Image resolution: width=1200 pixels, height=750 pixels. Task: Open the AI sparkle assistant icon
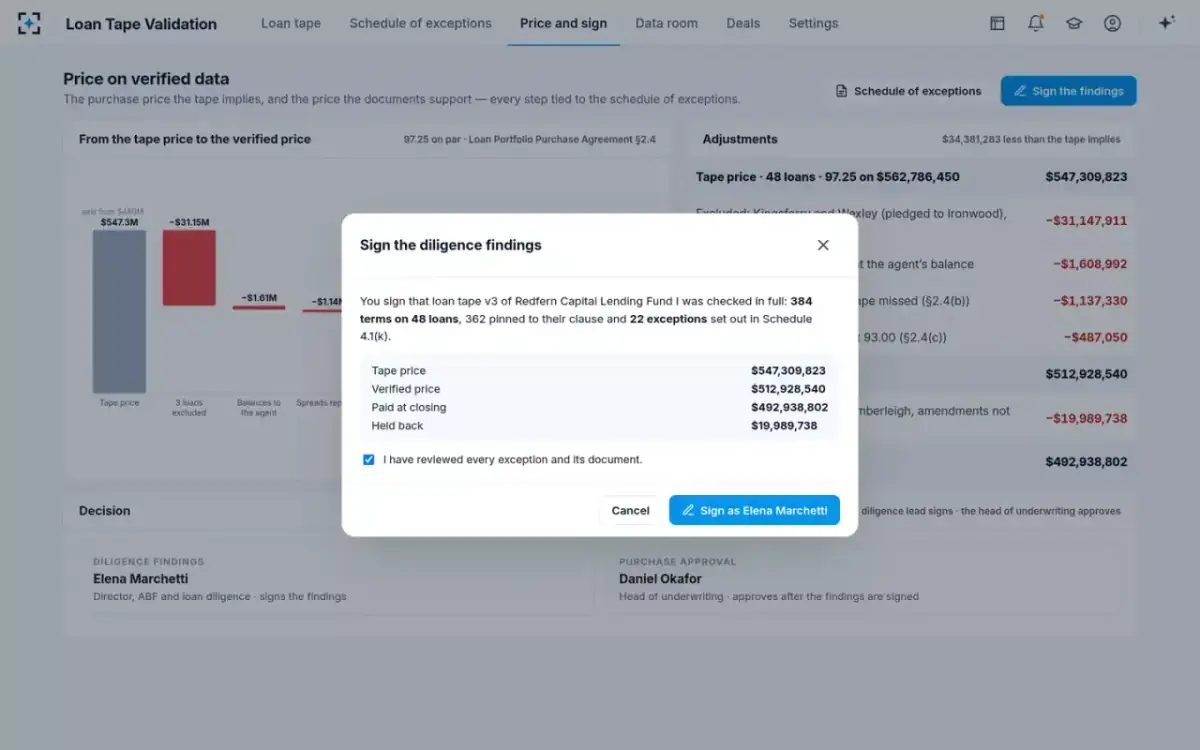[x=1166, y=23]
